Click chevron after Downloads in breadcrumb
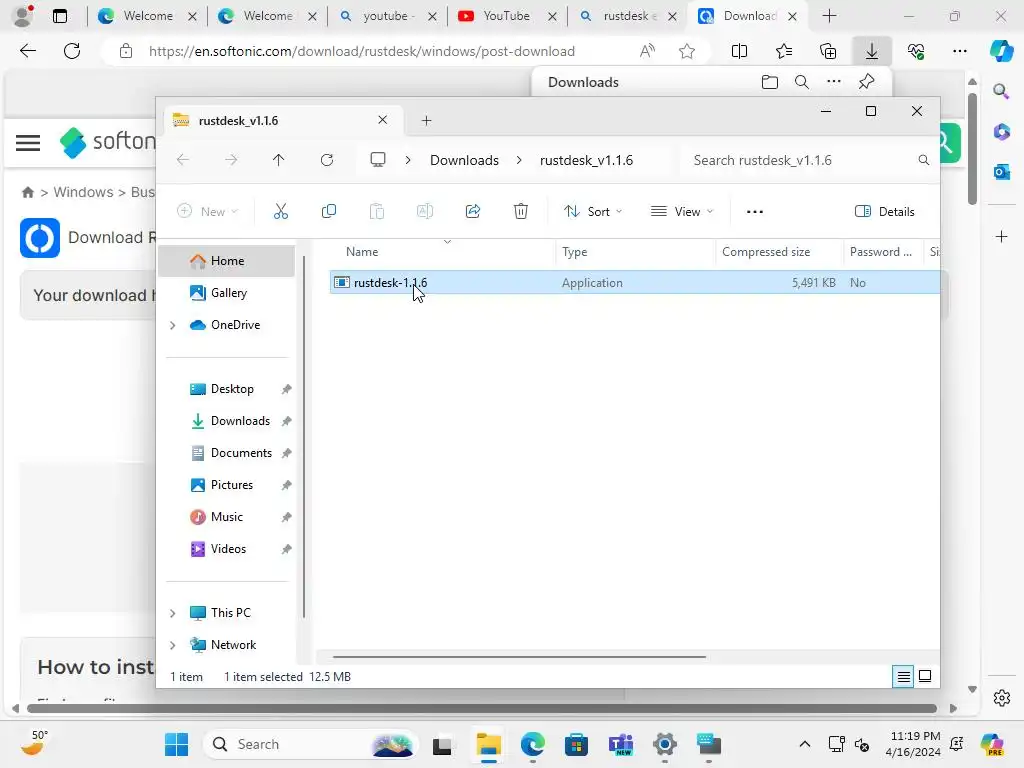 click(519, 160)
